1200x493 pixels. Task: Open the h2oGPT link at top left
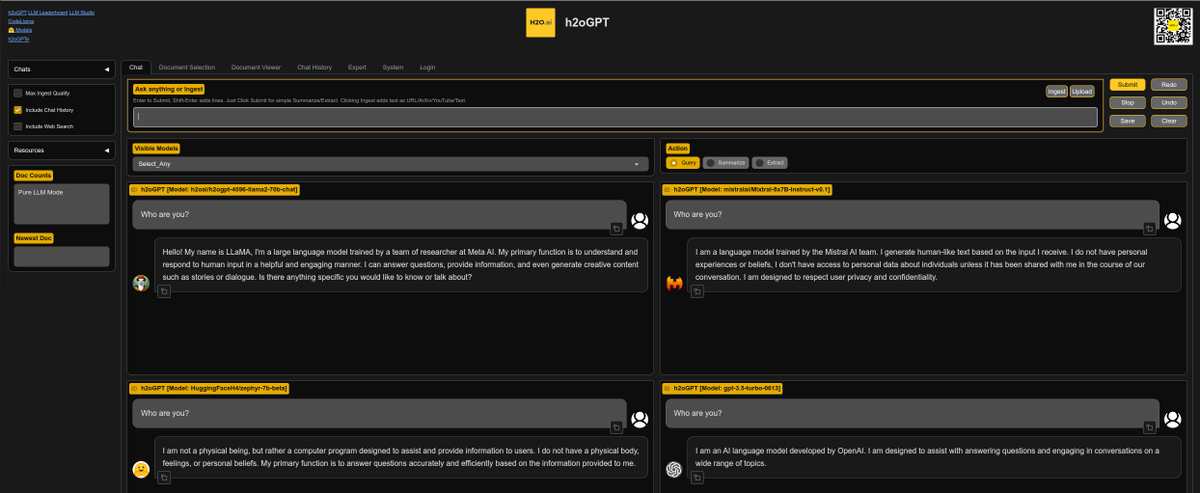pos(17,11)
